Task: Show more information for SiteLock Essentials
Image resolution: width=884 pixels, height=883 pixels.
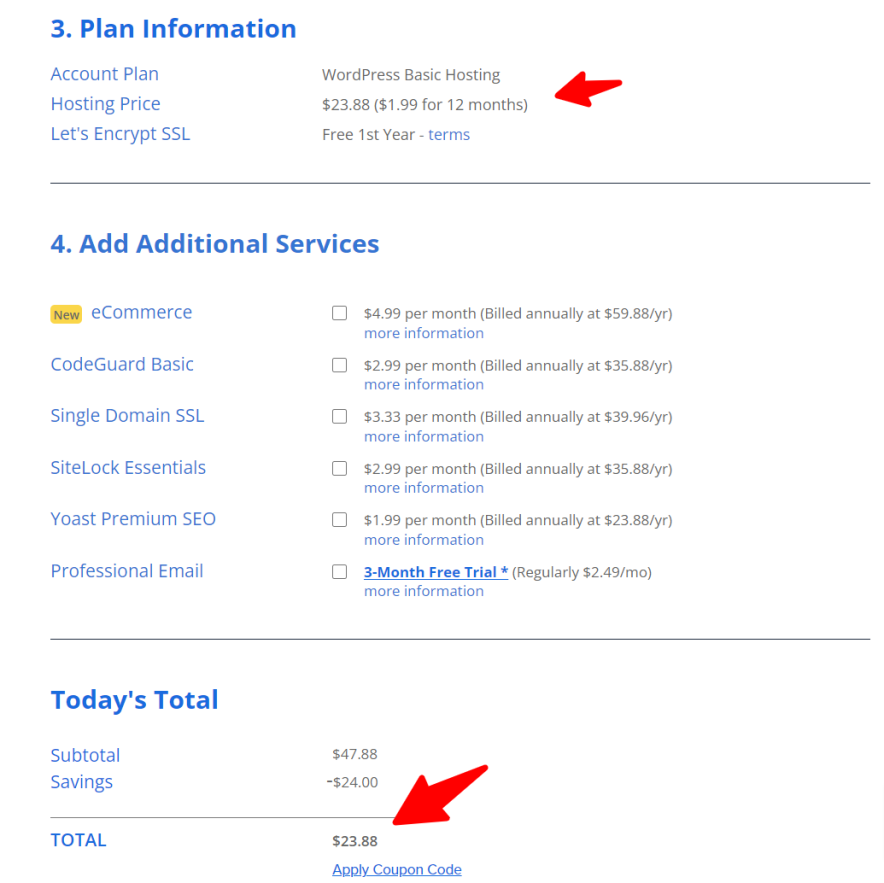Action: tap(423, 488)
